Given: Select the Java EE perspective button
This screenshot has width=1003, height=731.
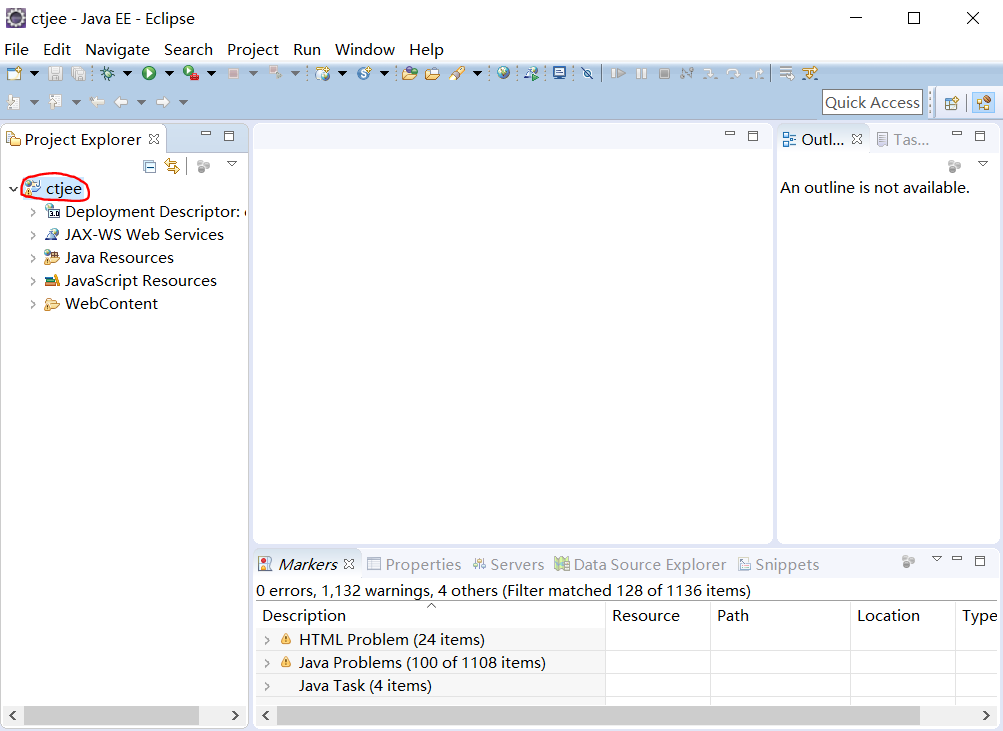Looking at the screenshot, I should coord(984,102).
